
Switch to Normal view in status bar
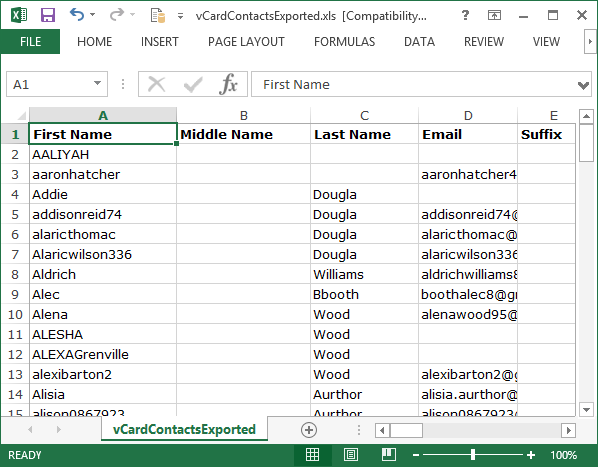point(313,455)
